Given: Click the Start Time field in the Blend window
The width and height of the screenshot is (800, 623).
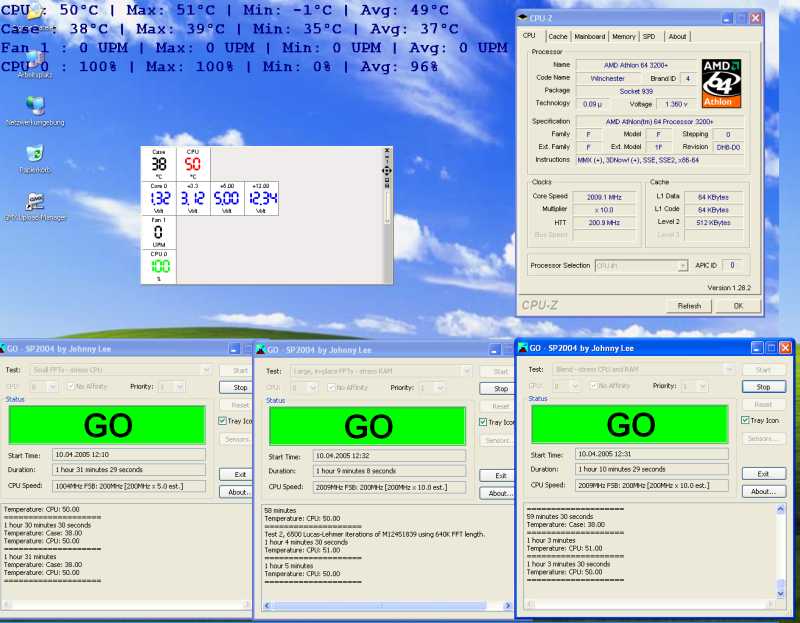Looking at the screenshot, I should [x=652, y=454].
